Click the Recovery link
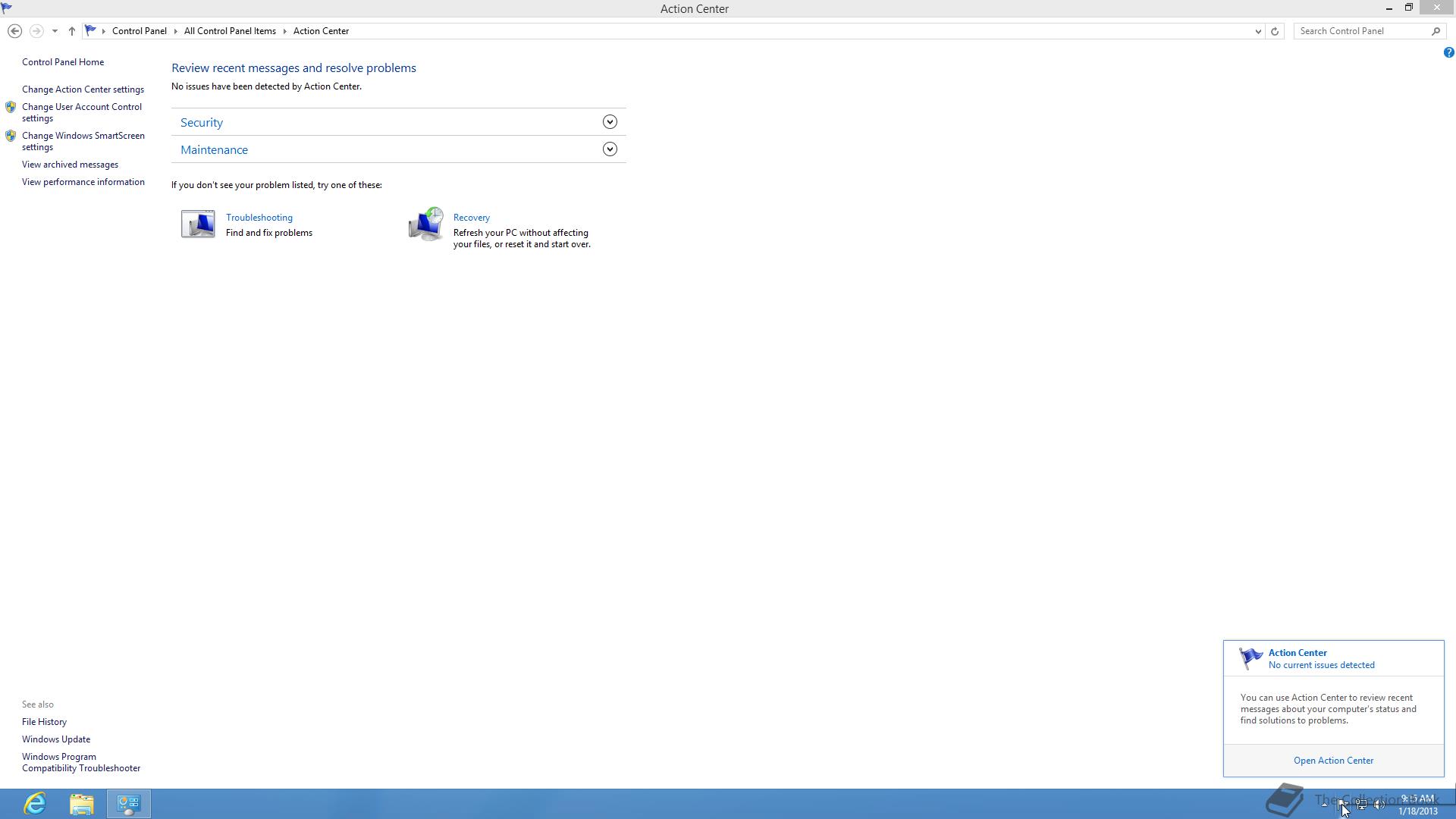 coord(472,218)
